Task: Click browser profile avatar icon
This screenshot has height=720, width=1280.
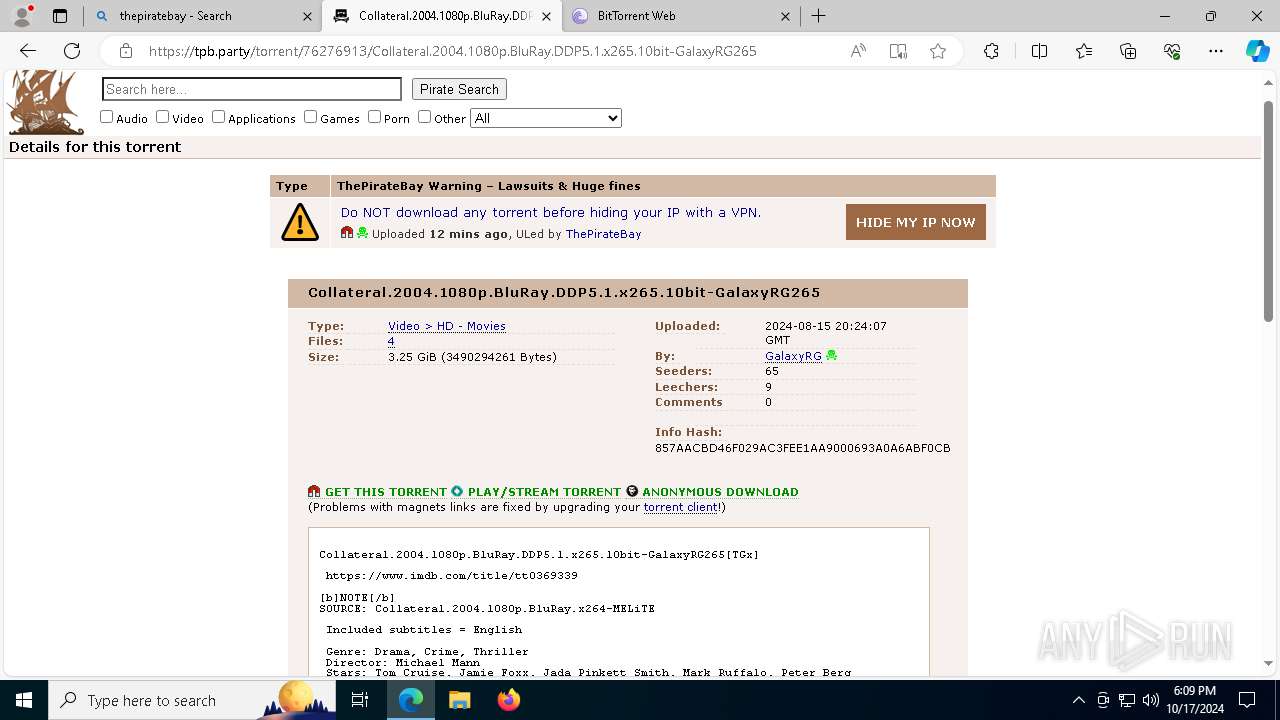Action: (x=22, y=16)
